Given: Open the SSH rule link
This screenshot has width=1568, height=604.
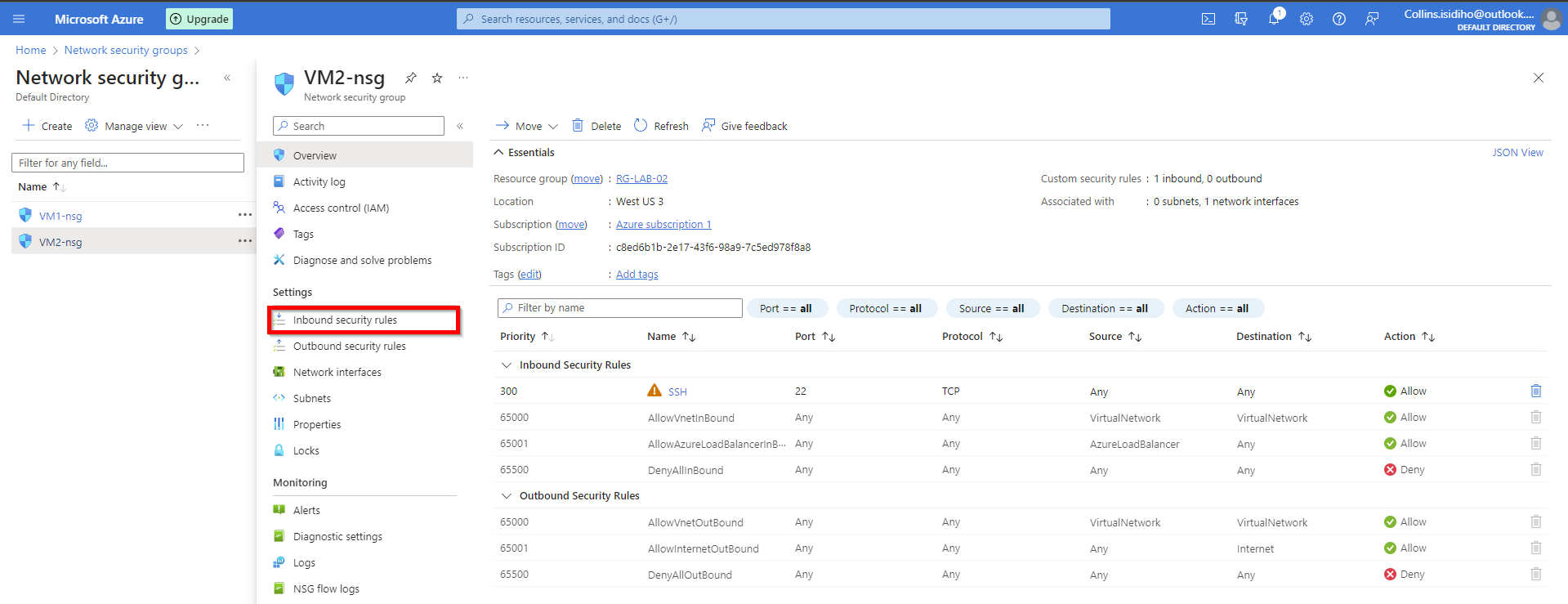Looking at the screenshot, I should point(677,391).
